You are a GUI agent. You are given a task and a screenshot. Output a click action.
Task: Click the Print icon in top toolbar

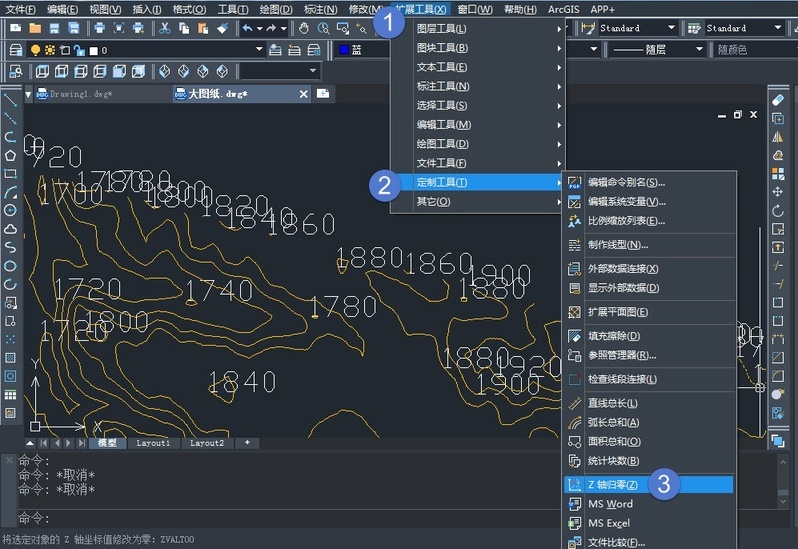coord(99,28)
